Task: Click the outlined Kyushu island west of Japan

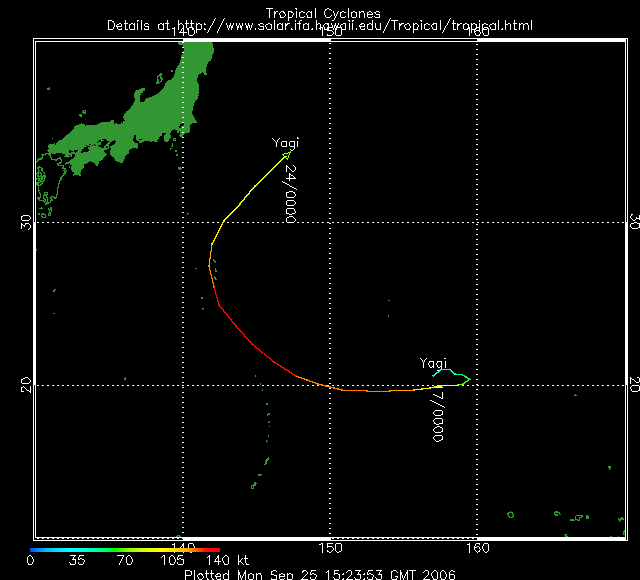Action: tap(46, 187)
